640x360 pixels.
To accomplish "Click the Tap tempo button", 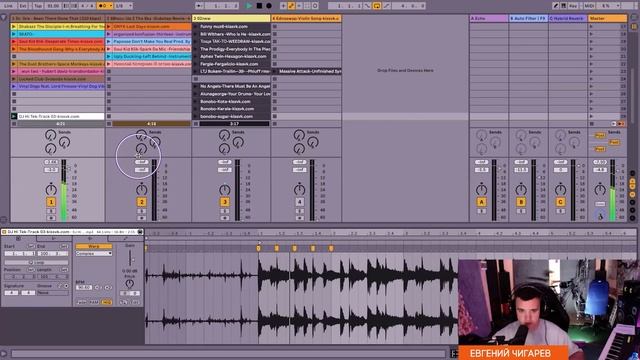I will 38,6.
